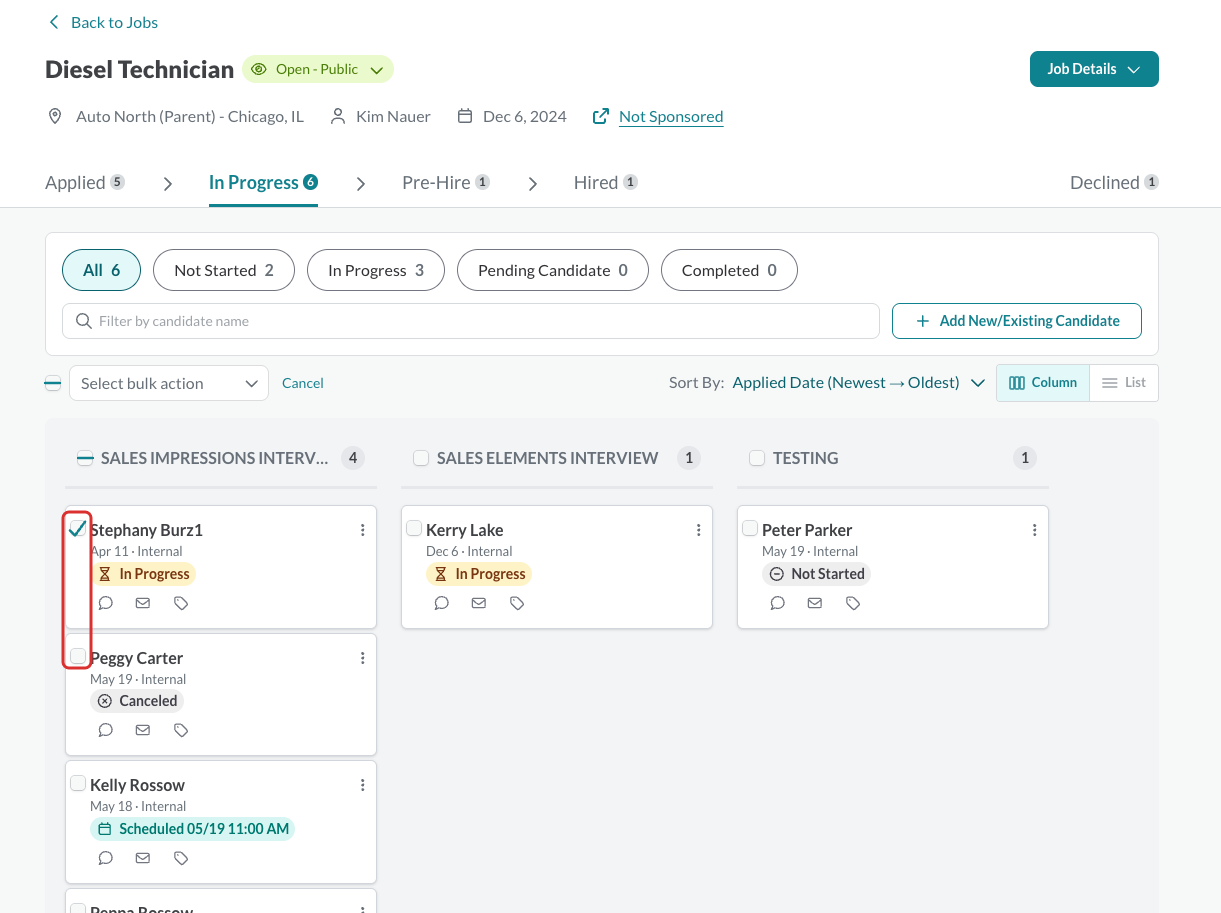Select all in the Testing column checkbox
Viewport: 1221px width, 913px height.
click(757, 458)
